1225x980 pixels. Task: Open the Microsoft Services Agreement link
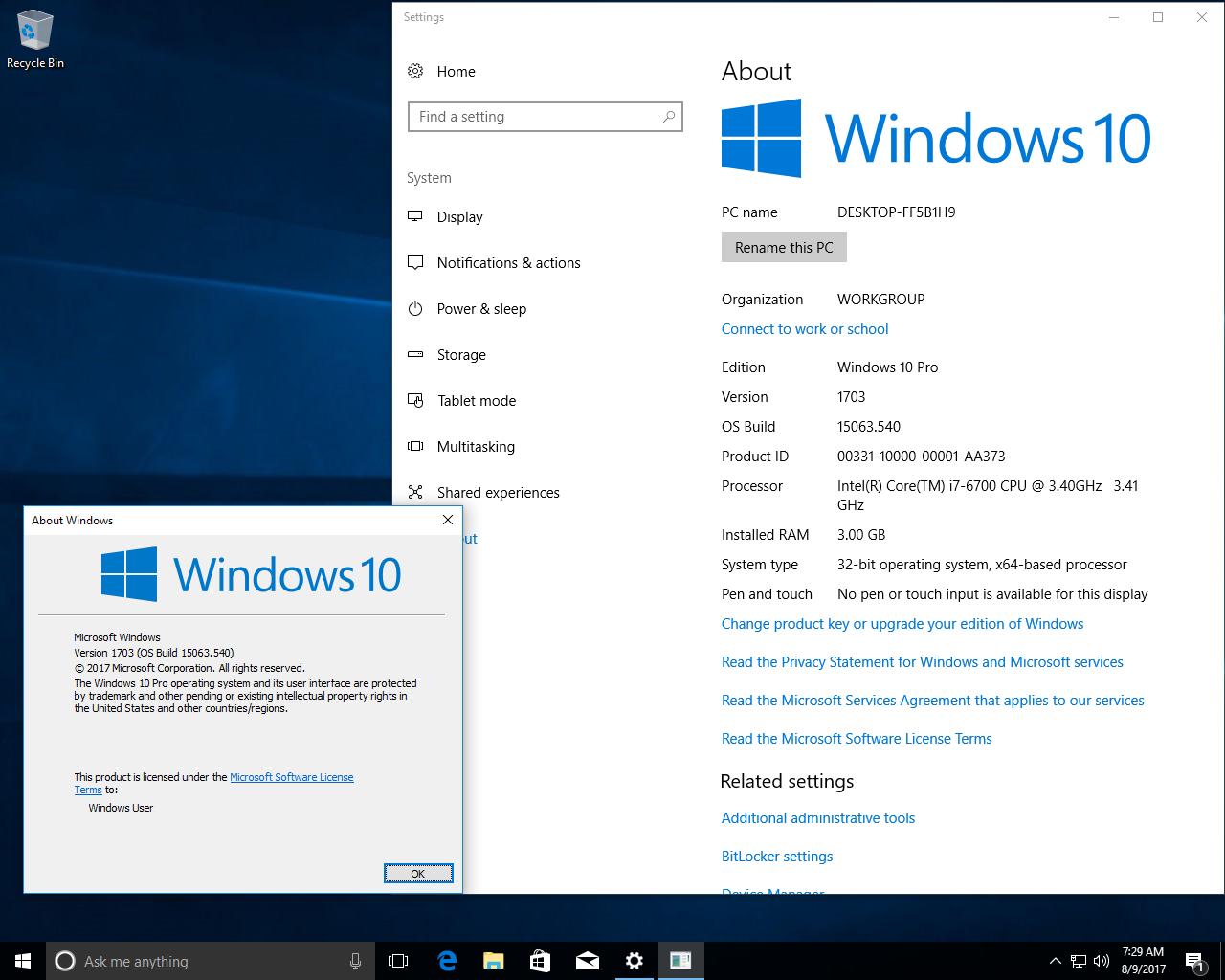pos(933,701)
